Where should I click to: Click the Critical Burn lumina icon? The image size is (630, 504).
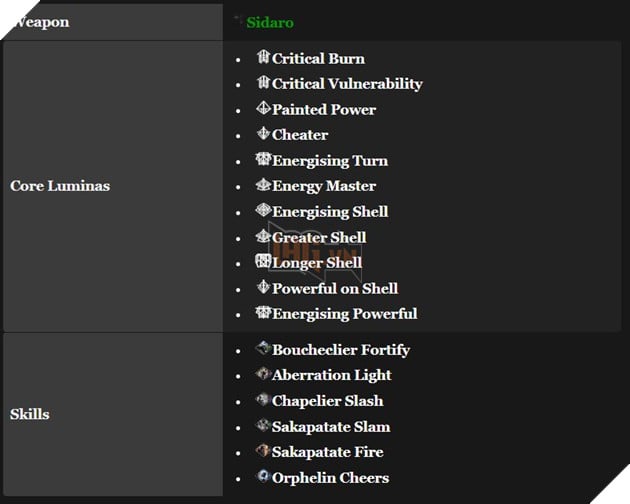click(x=263, y=58)
